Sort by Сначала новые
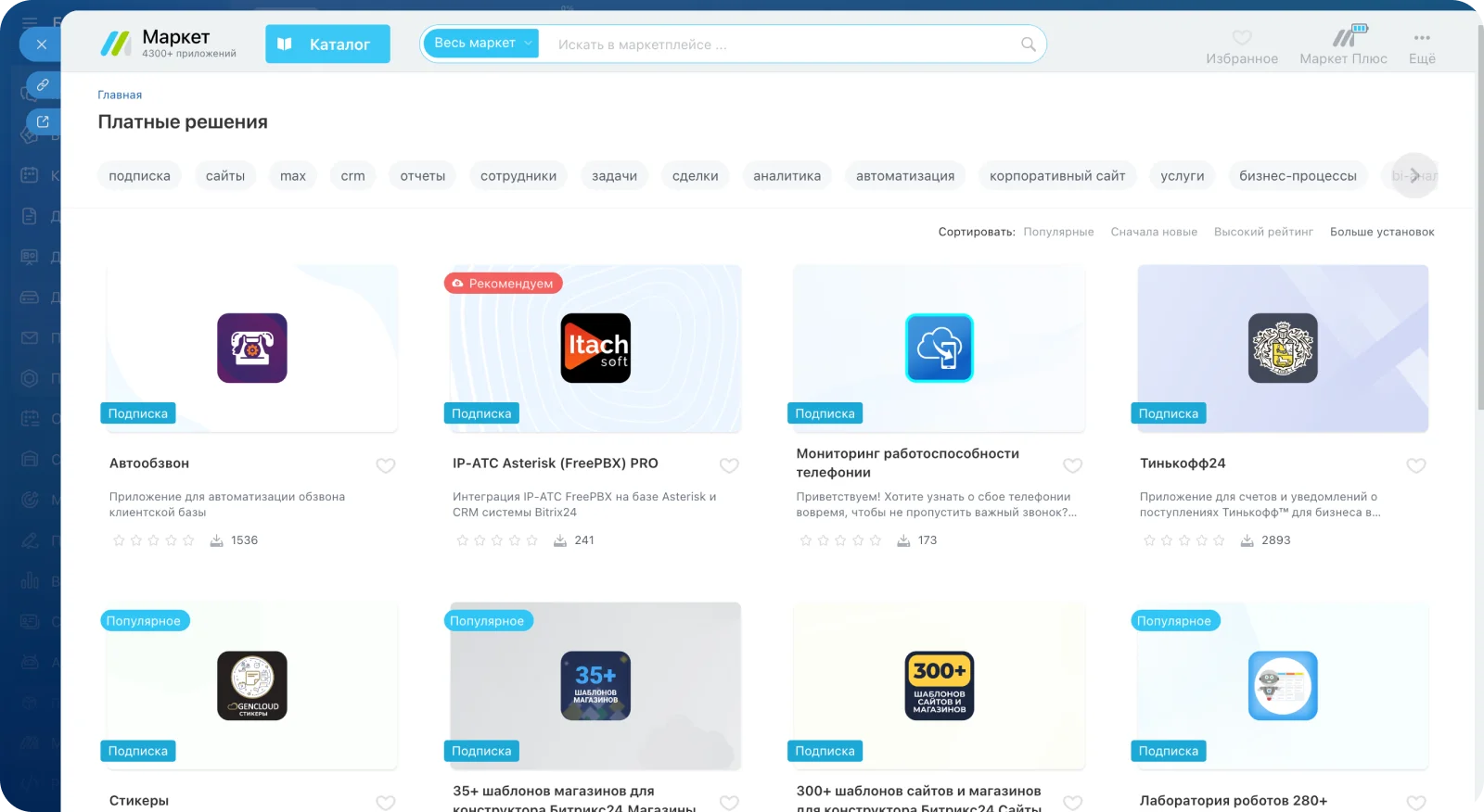Screen dimensions: 1484x812 pyautogui.click(x=1154, y=232)
